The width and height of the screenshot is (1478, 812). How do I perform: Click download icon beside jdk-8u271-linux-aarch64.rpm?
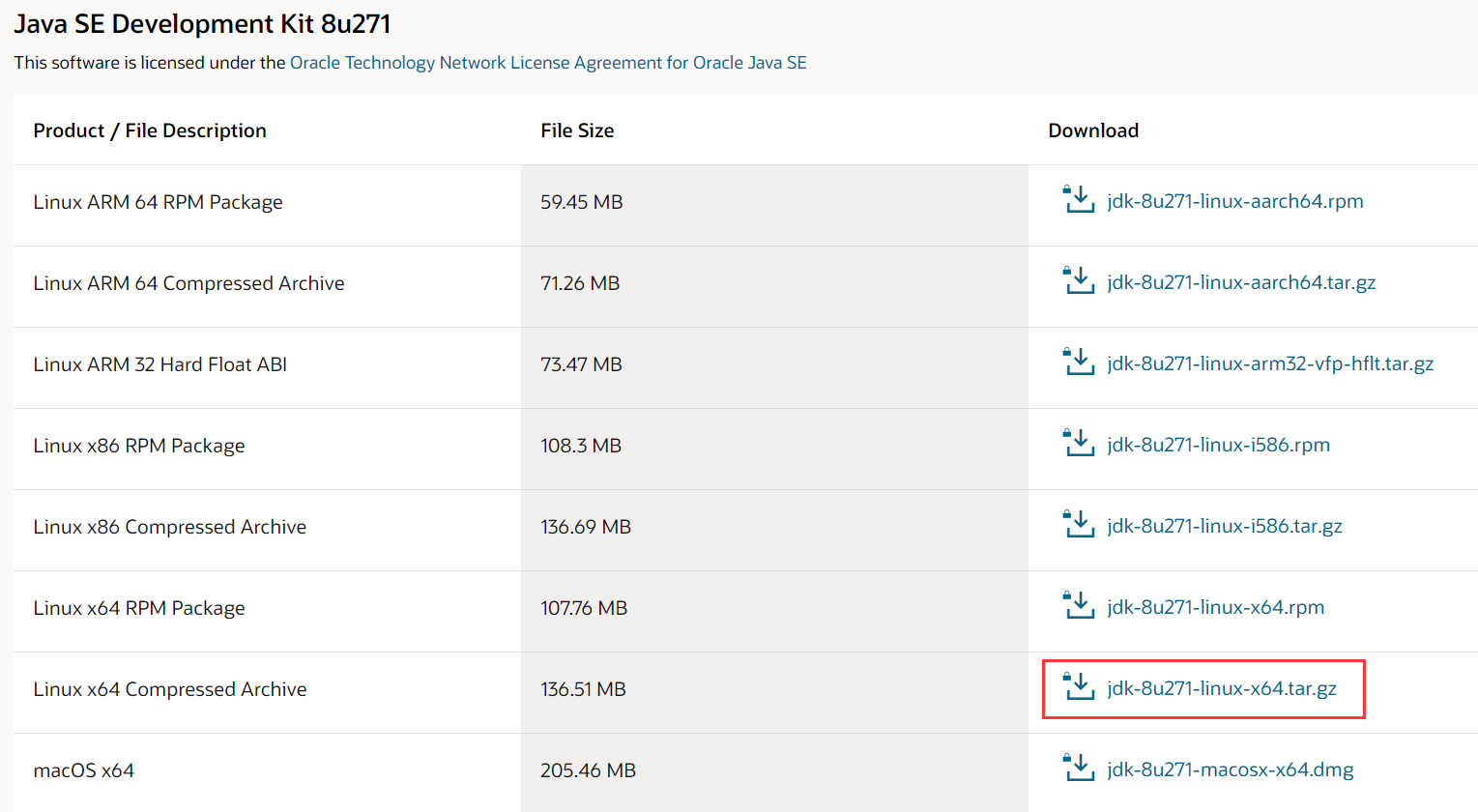click(1078, 200)
